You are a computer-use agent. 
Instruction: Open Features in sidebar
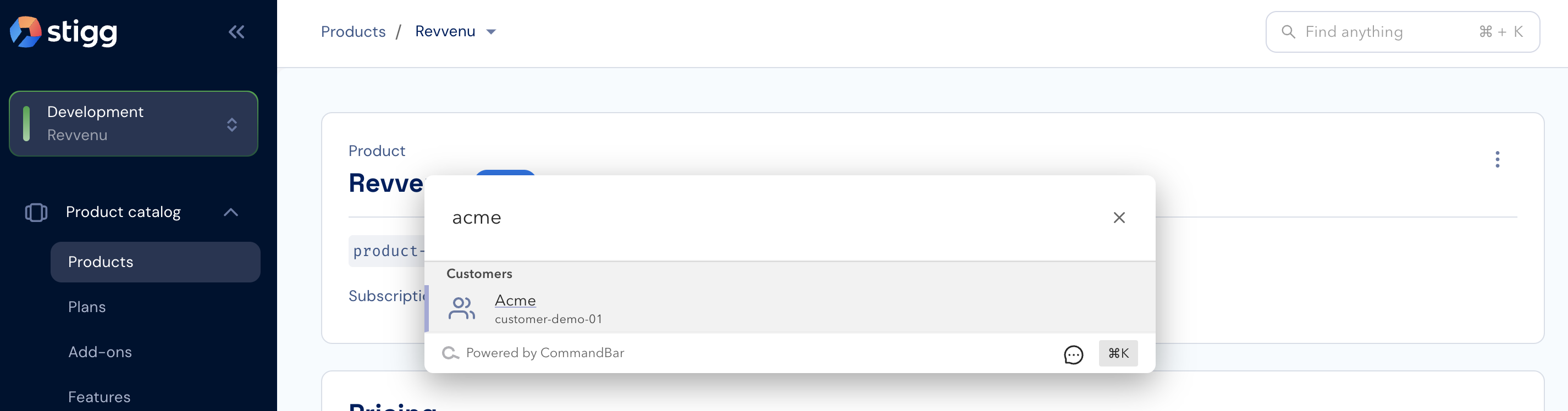[99, 397]
